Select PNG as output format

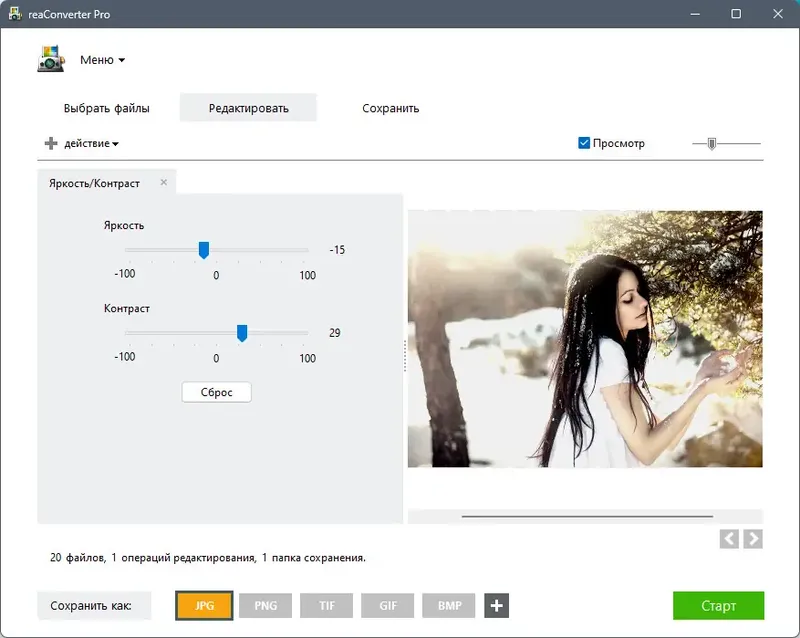coord(265,606)
